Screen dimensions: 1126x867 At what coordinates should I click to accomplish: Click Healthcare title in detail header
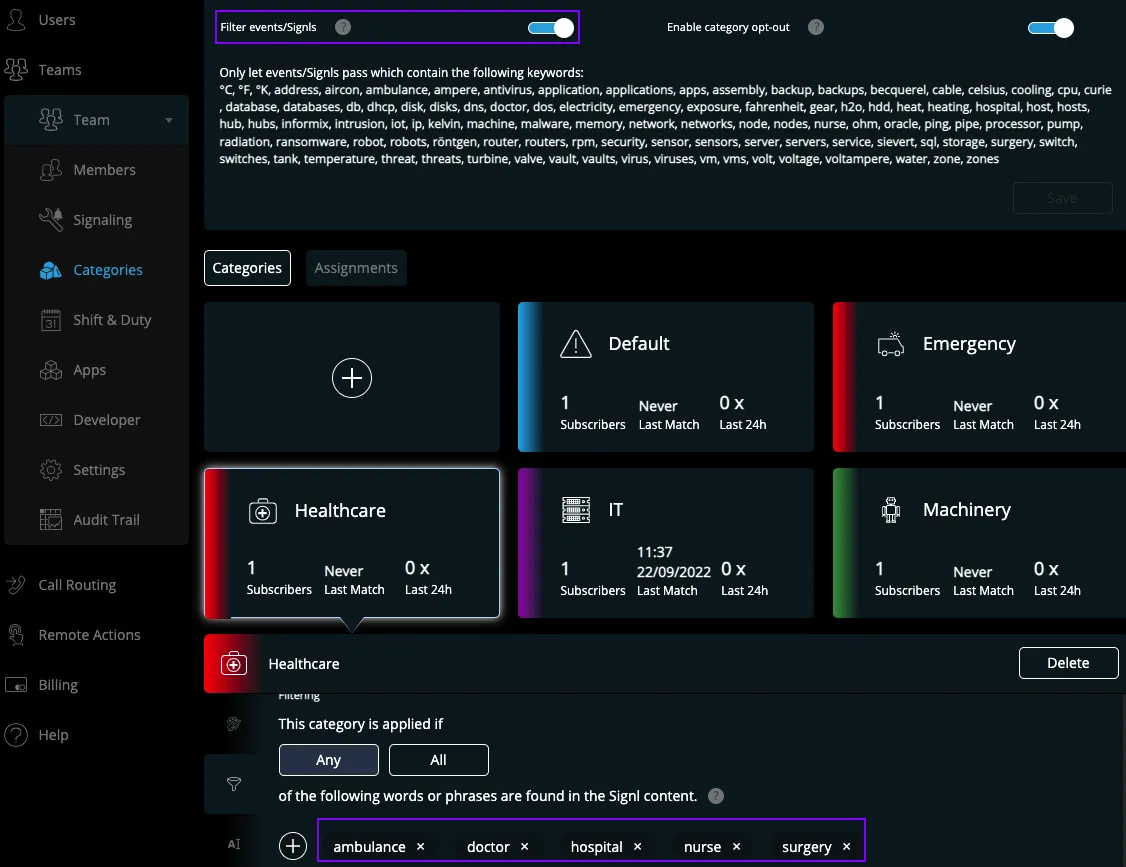[x=304, y=664]
